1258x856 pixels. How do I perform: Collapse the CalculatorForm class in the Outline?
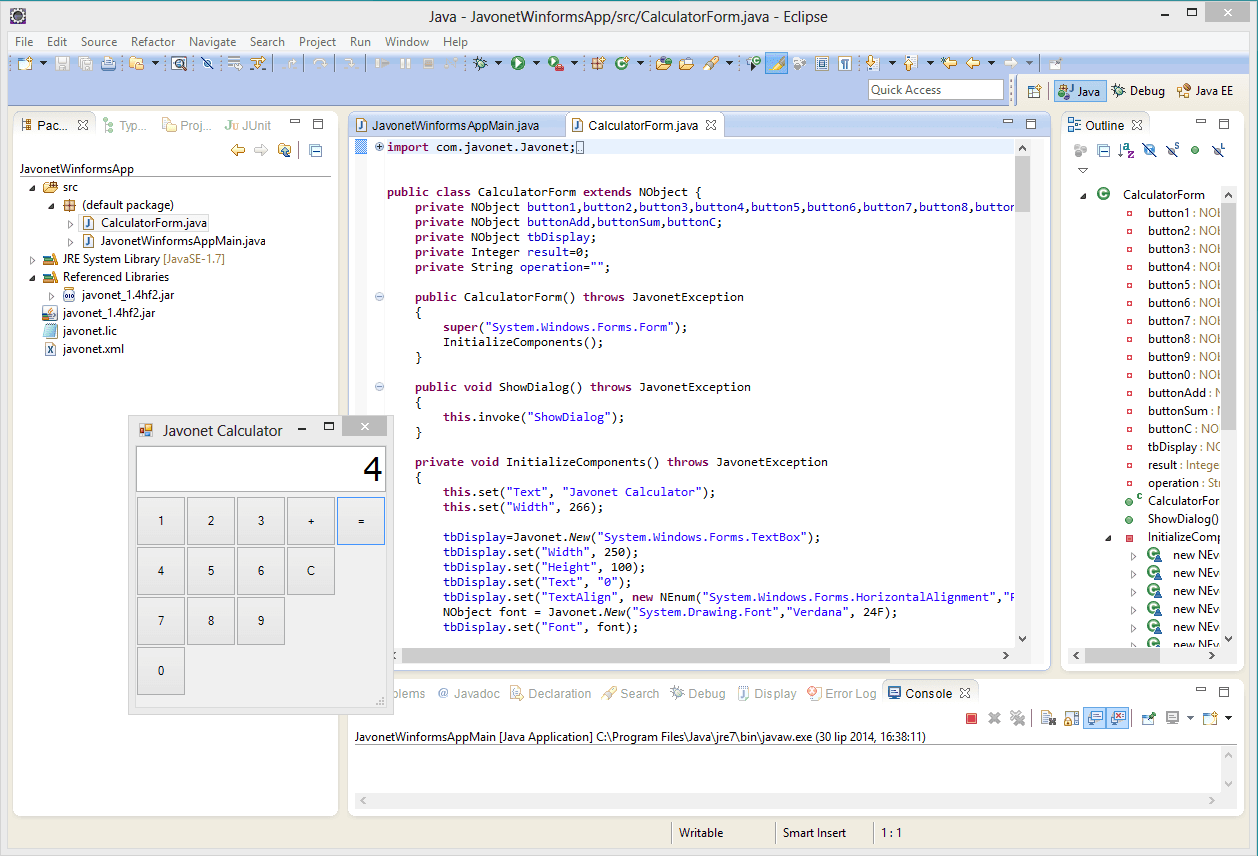1084,195
